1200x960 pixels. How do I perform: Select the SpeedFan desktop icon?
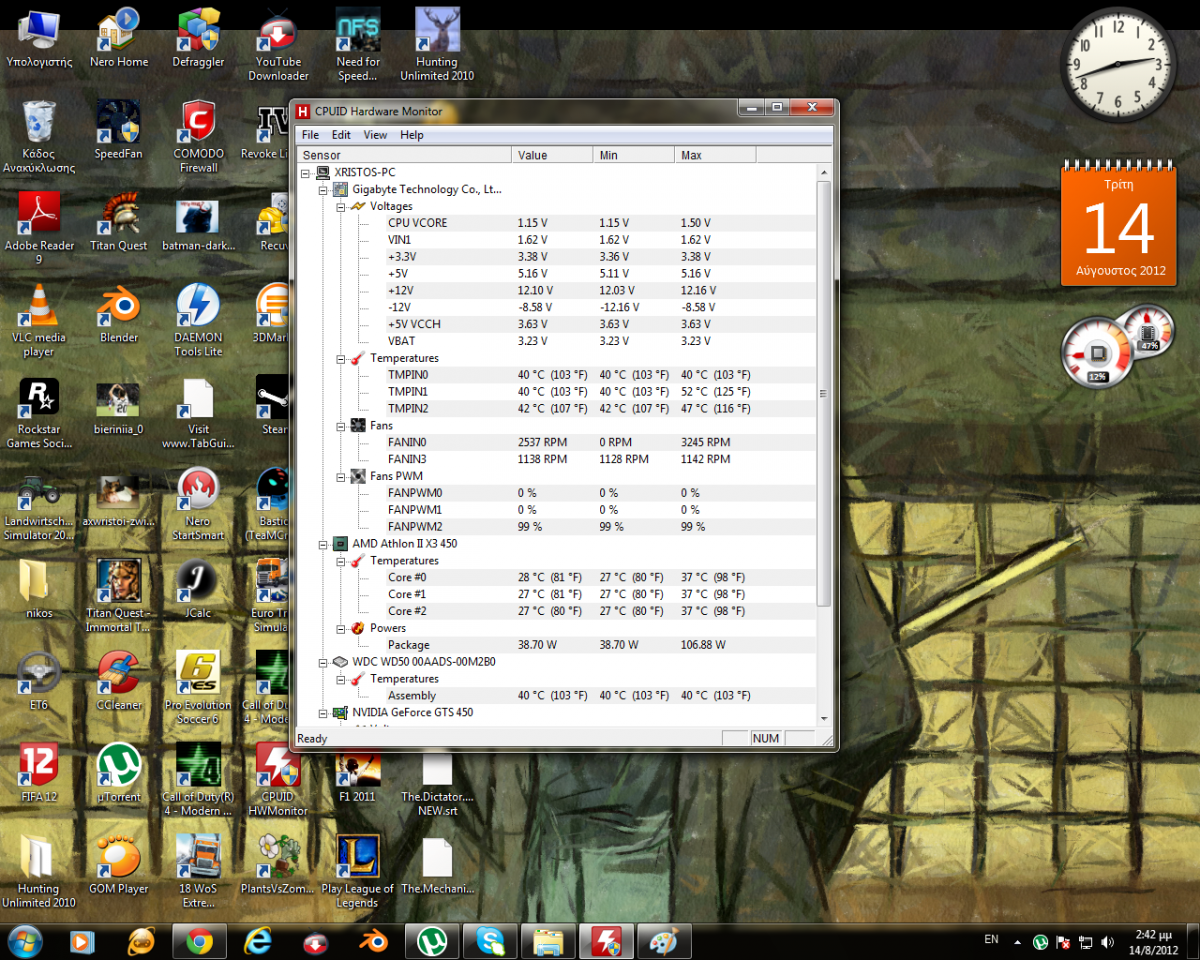point(119,130)
